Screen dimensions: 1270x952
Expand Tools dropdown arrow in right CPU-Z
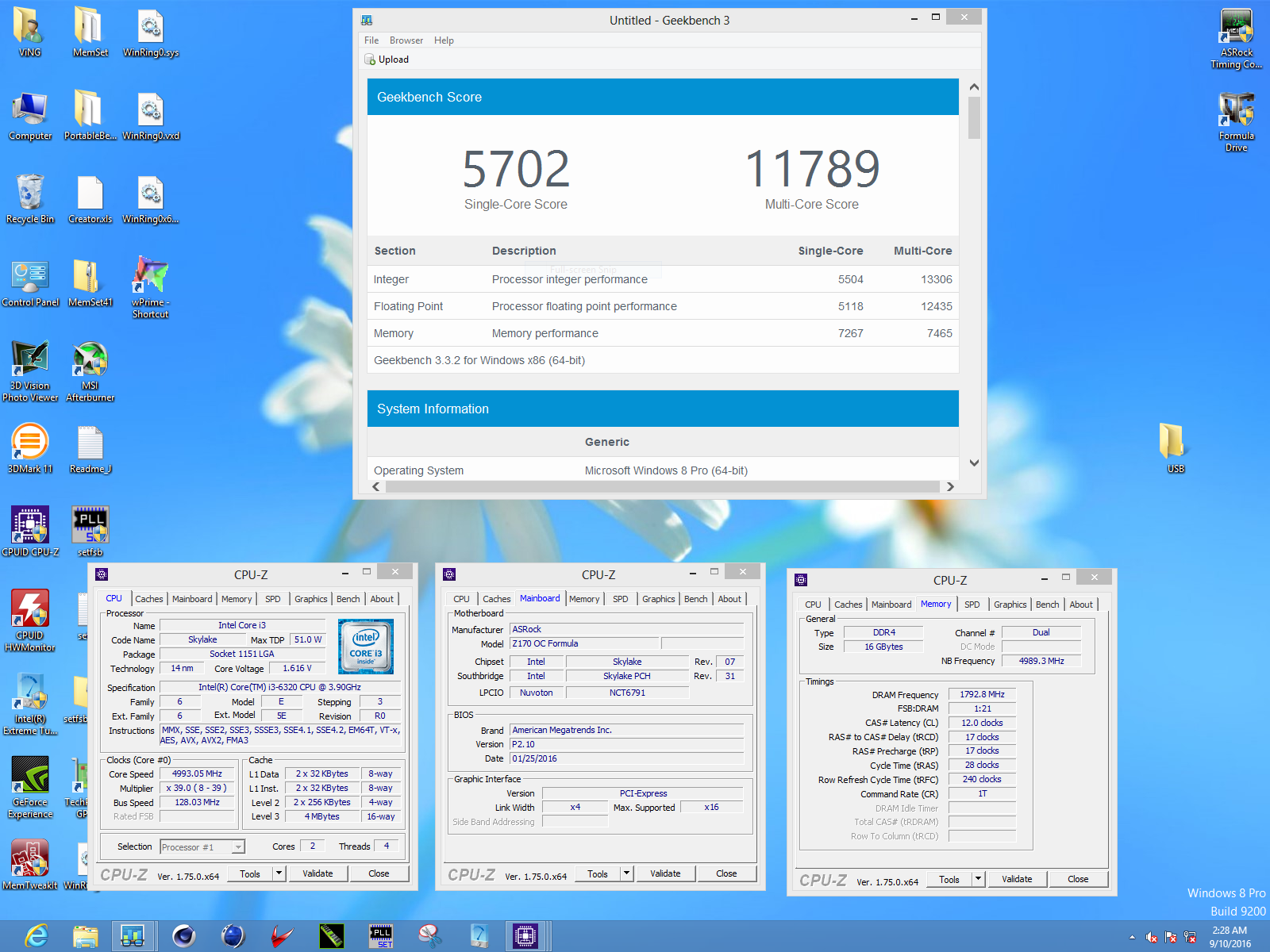(978, 879)
